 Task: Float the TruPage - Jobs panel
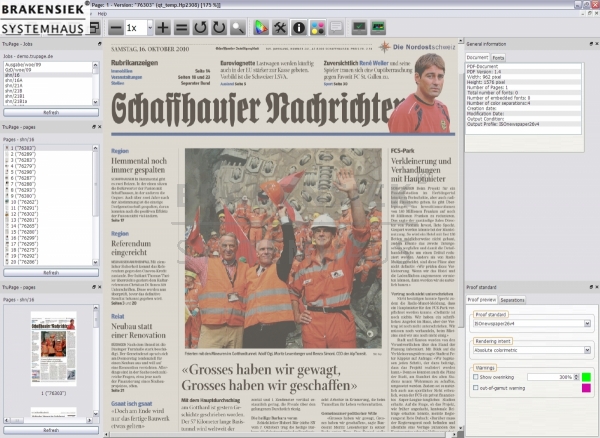[99, 44]
